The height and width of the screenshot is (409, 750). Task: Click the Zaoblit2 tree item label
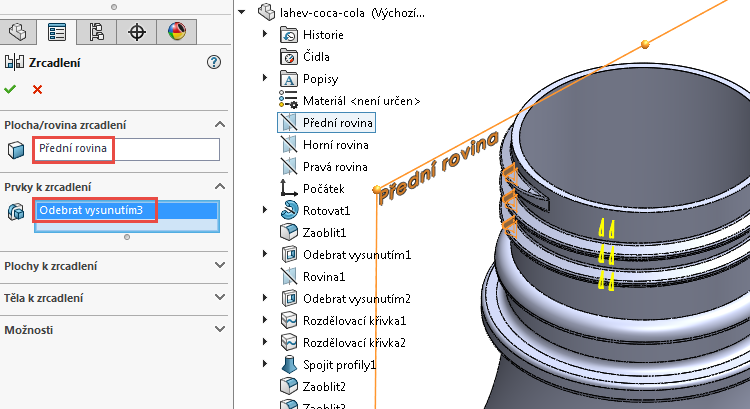point(324,387)
